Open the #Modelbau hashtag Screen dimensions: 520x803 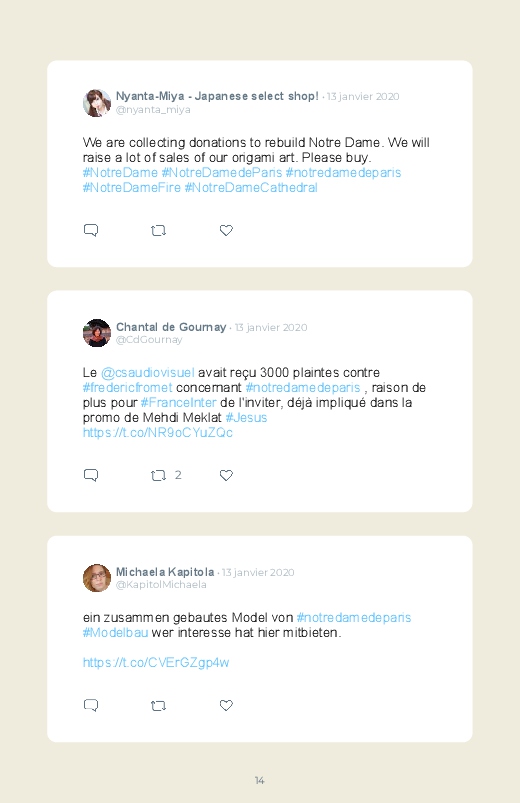(x=115, y=633)
